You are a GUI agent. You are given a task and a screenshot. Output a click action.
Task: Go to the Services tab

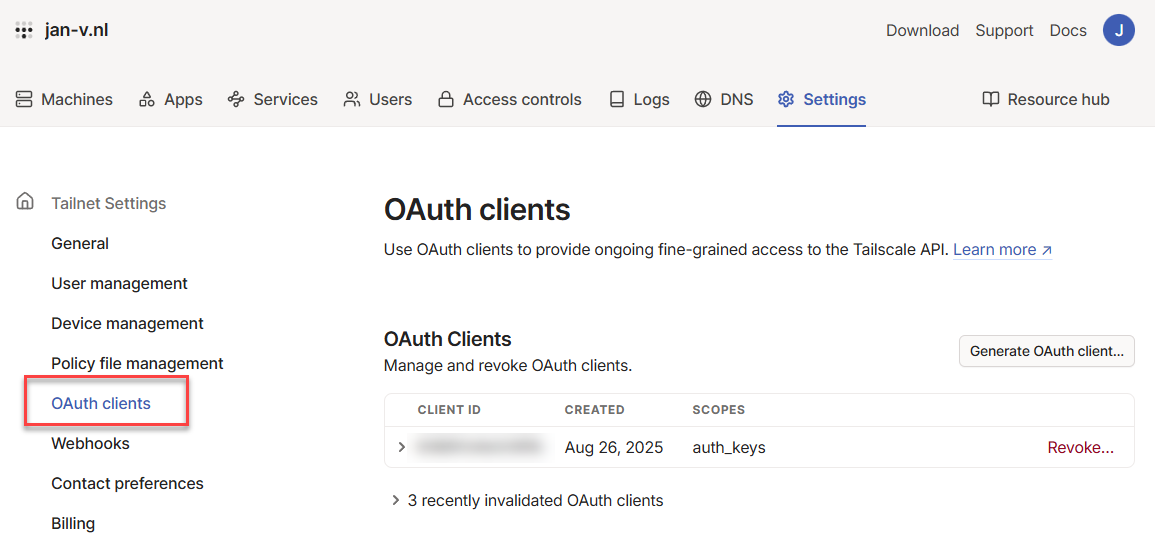(x=273, y=99)
